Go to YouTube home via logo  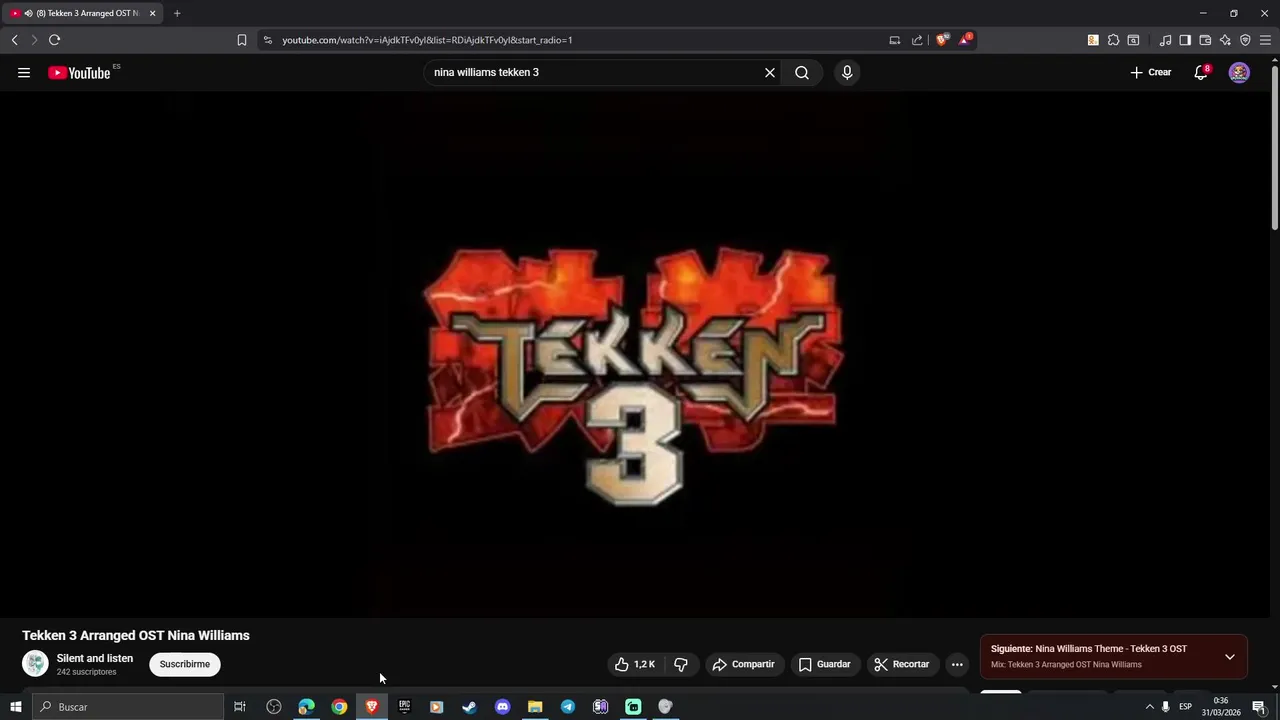coord(79,73)
